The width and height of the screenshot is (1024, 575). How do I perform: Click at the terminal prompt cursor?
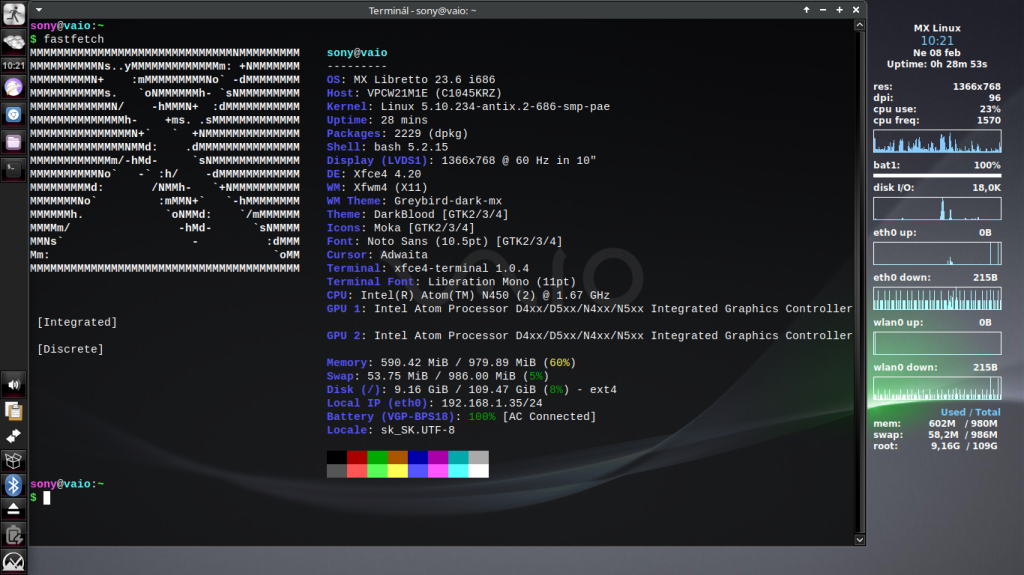pos(46,498)
